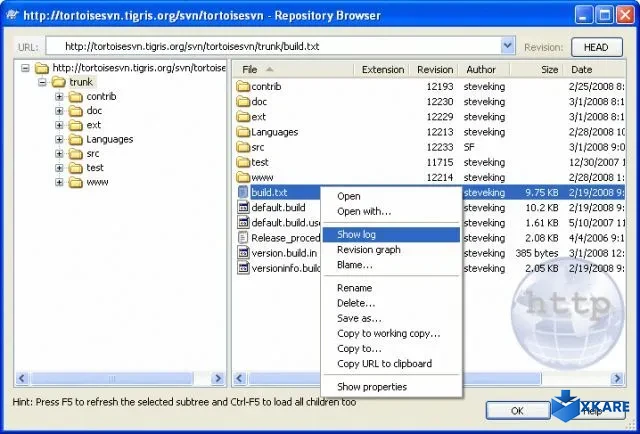
Task: Click the doc folder icon in file list
Action: click(243, 102)
